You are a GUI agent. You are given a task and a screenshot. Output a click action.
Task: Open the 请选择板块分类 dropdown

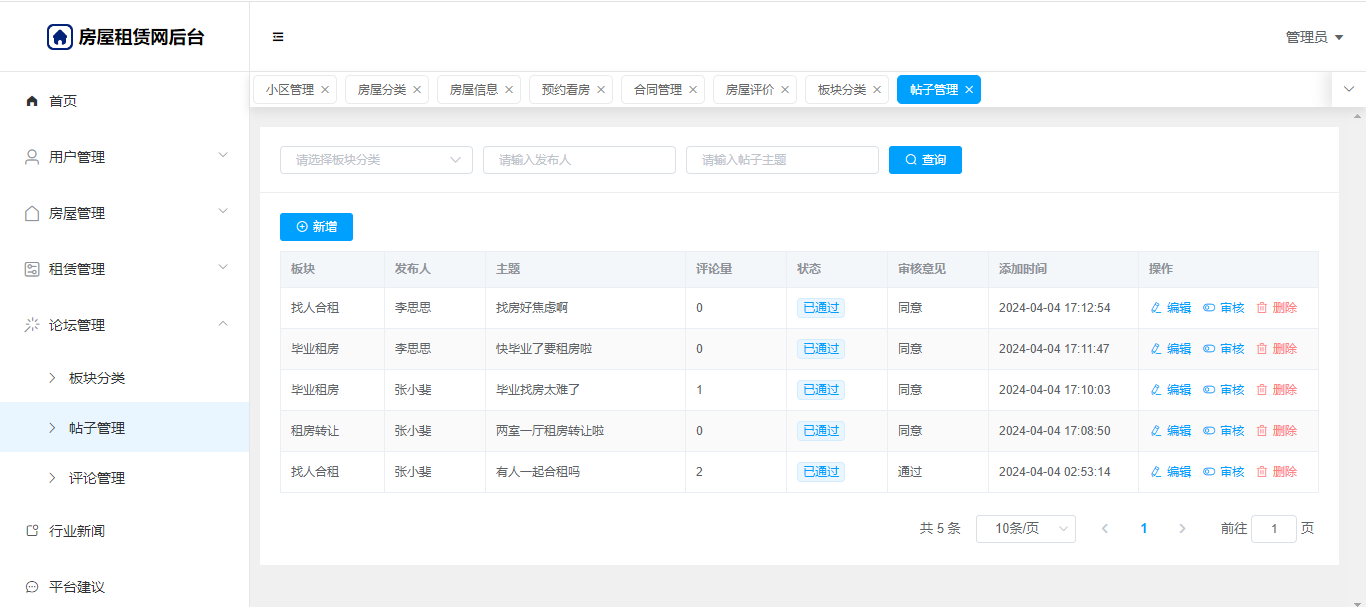376,160
